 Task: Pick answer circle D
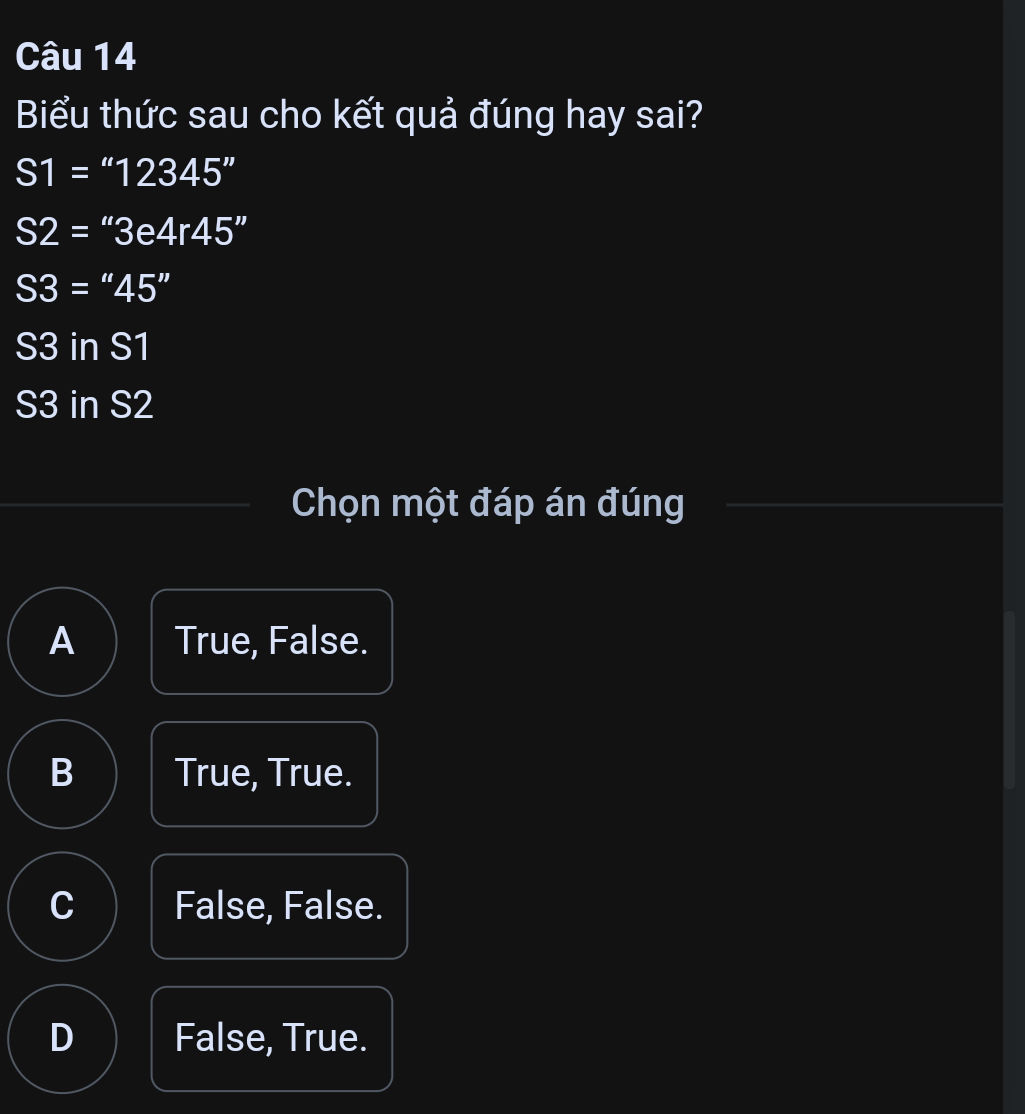63,1039
